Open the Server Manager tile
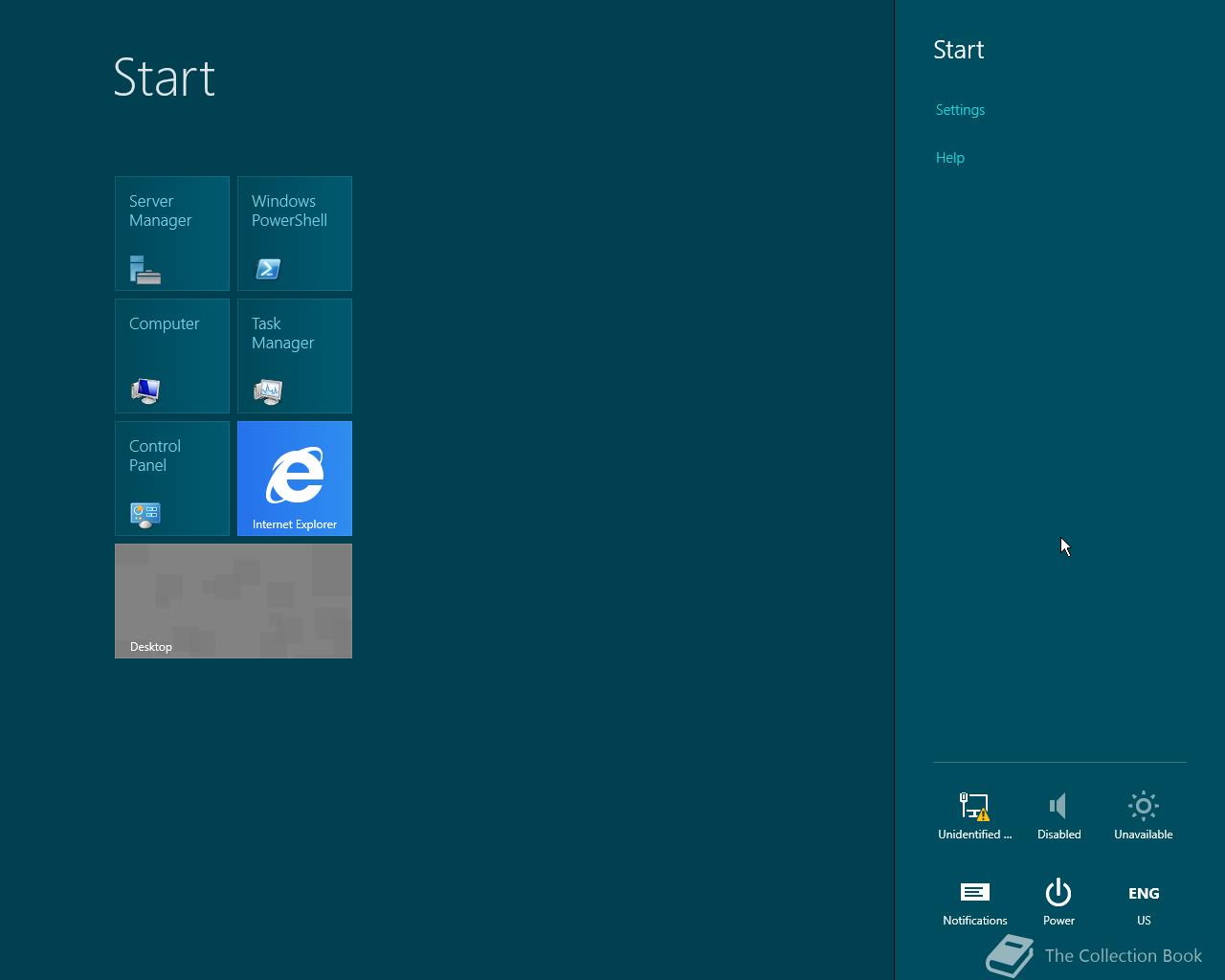 [x=172, y=234]
